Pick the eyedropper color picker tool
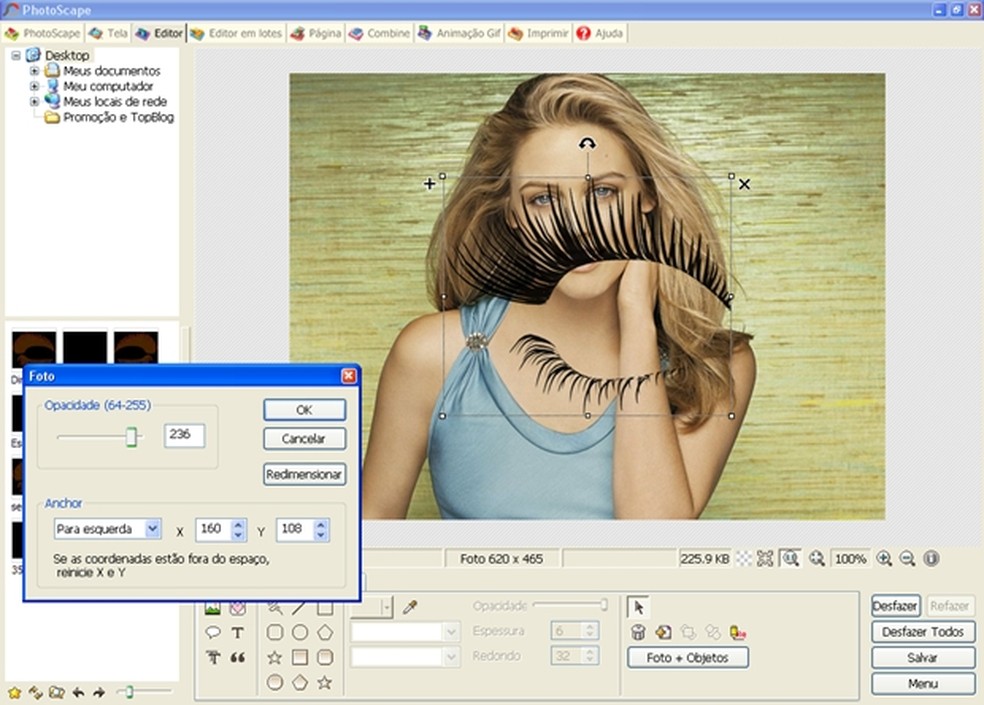Viewport: 984px width, 705px height. [409, 607]
